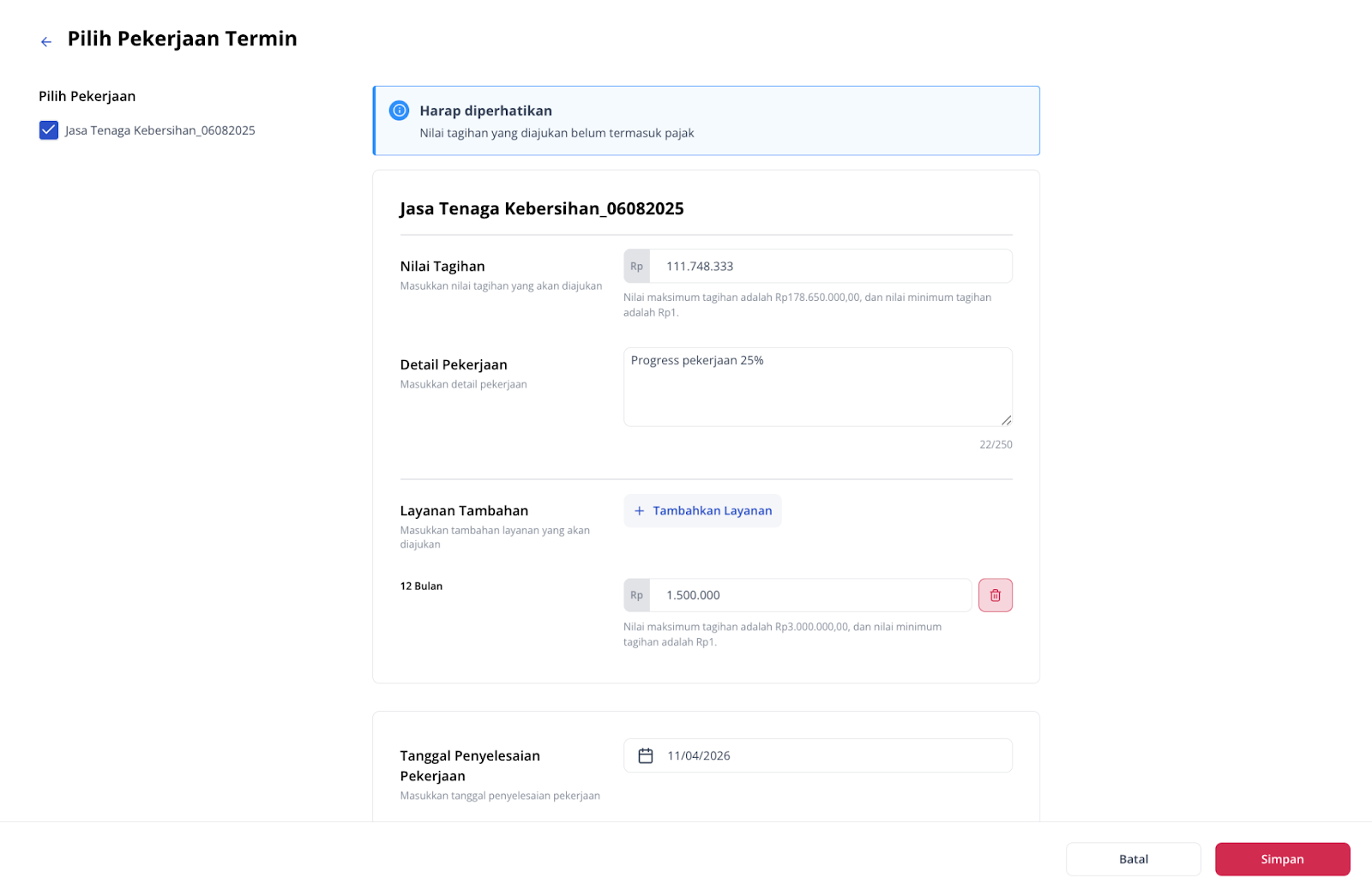Viewport: 1372px width, 890px height.
Task: Click the Layanan Tambahan label
Action: tap(464, 511)
